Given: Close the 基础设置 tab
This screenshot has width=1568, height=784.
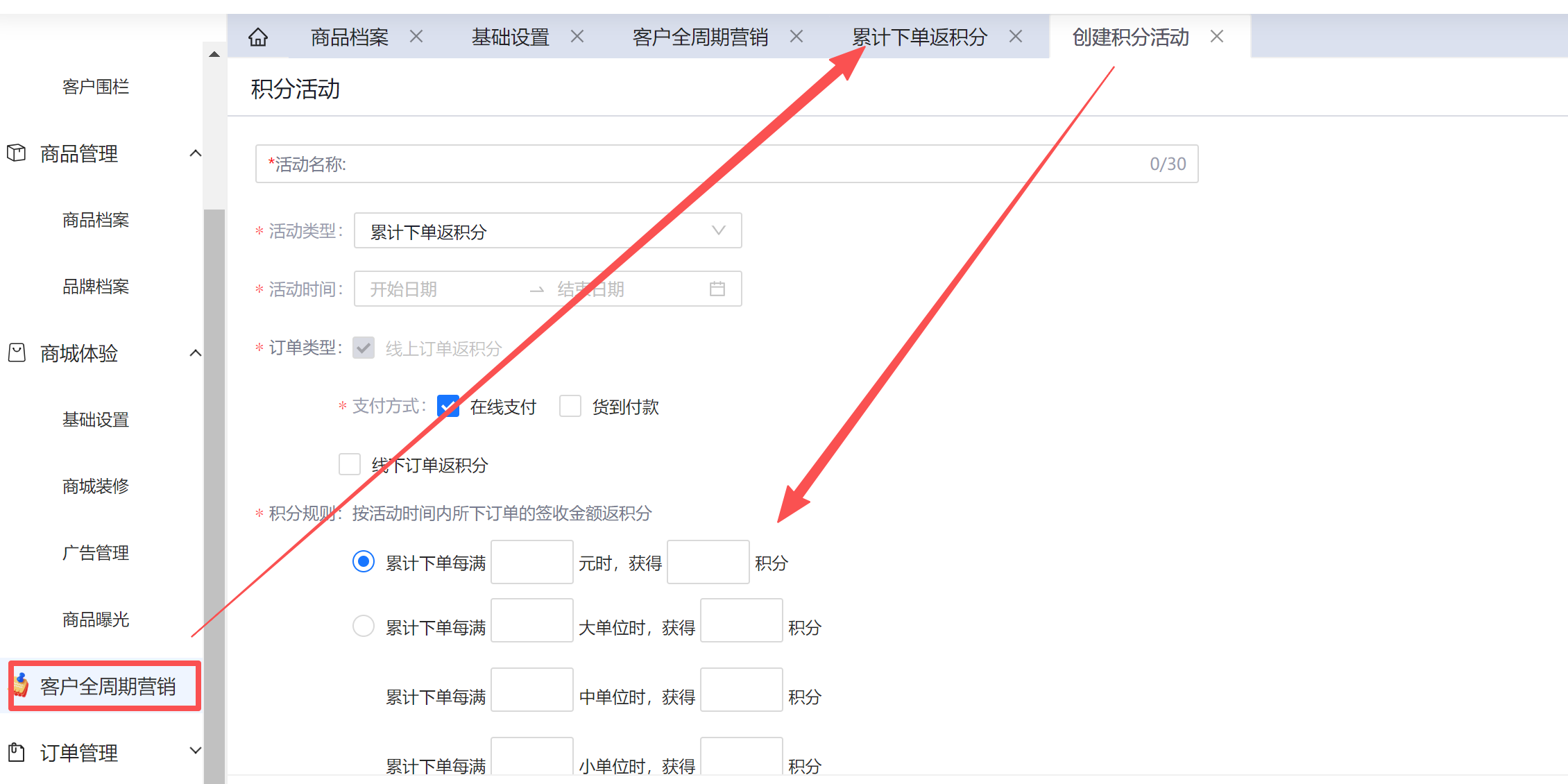Looking at the screenshot, I should point(577,36).
